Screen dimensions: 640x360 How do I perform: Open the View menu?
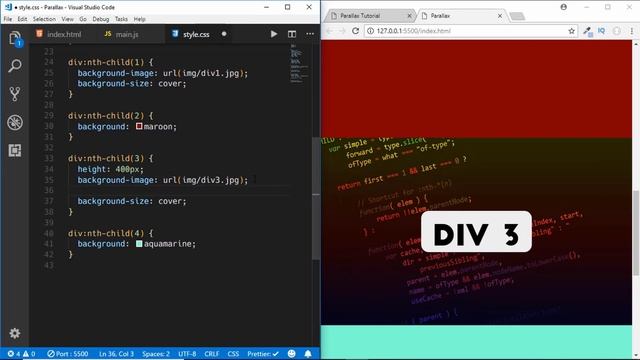tap(68, 19)
